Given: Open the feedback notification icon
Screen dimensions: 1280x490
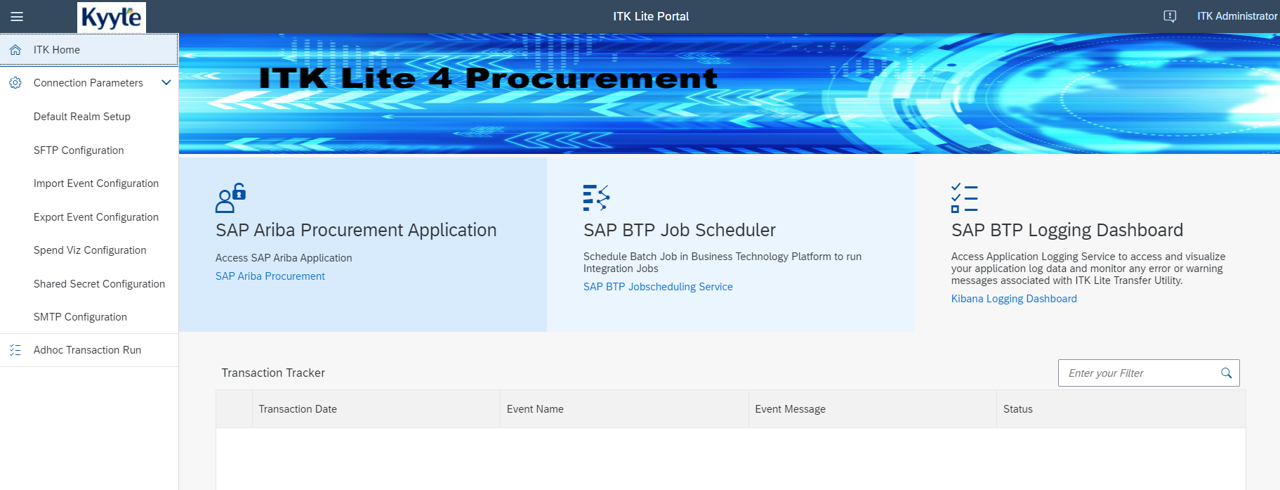Looking at the screenshot, I should (x=1170, y=16).
